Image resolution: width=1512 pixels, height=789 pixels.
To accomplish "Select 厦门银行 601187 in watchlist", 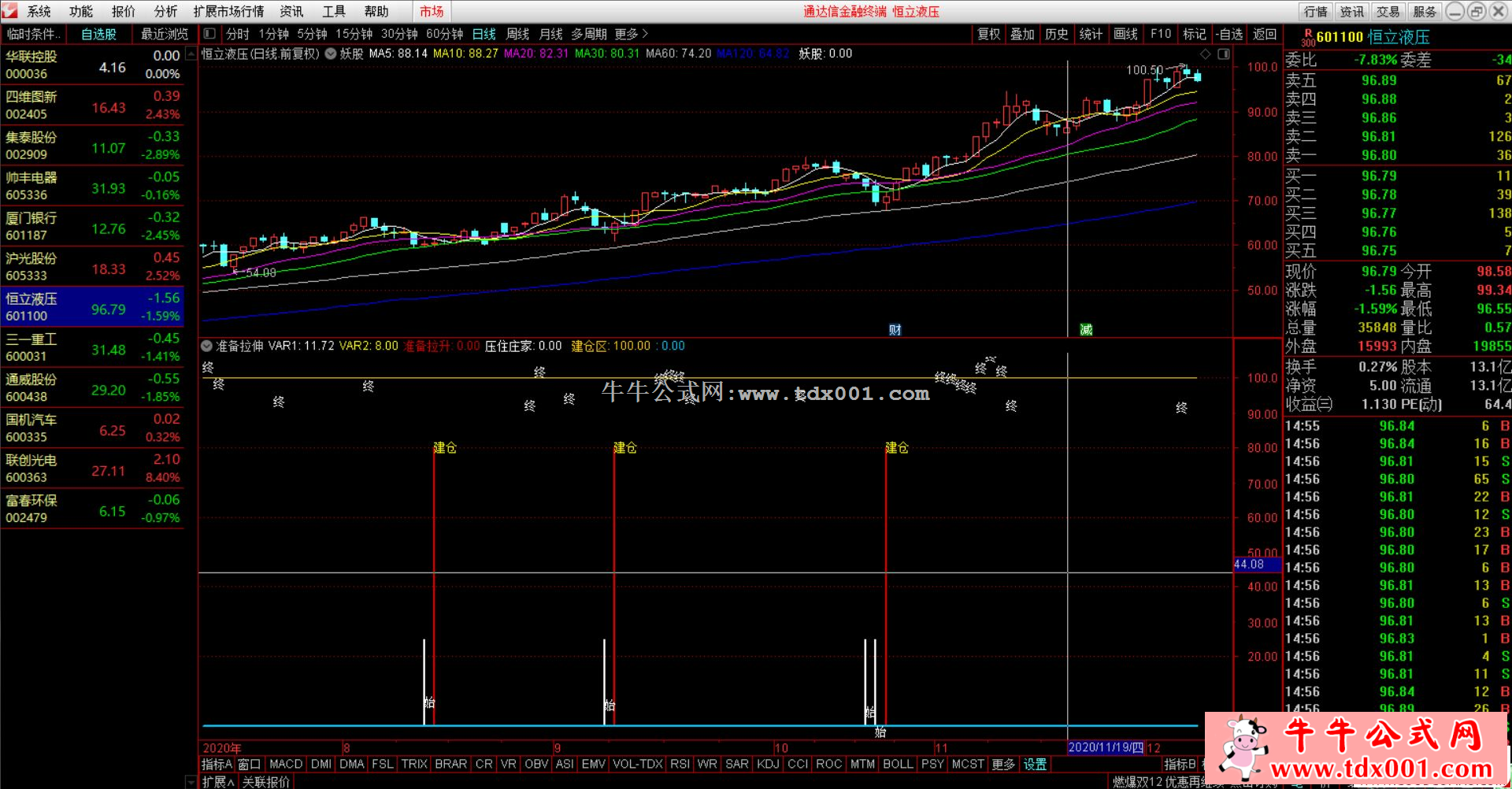I will pos(93,226).
